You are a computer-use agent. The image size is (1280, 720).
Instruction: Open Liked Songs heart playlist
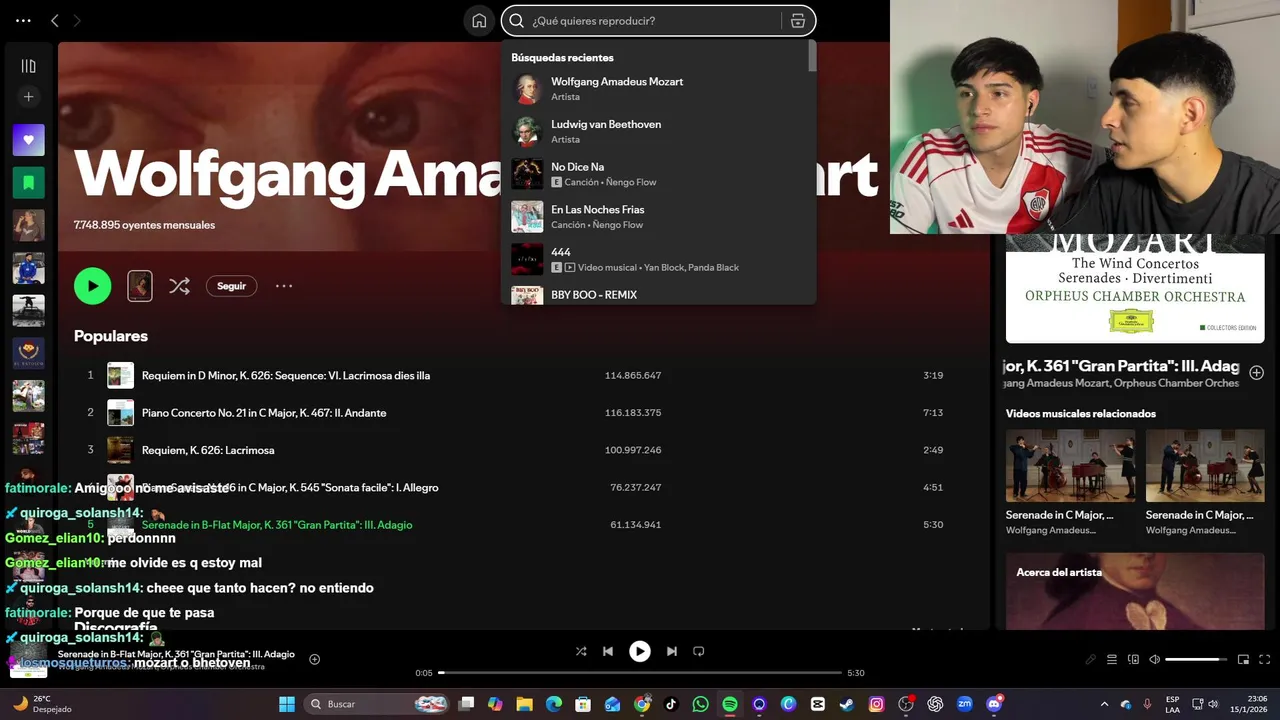(28, 140)
